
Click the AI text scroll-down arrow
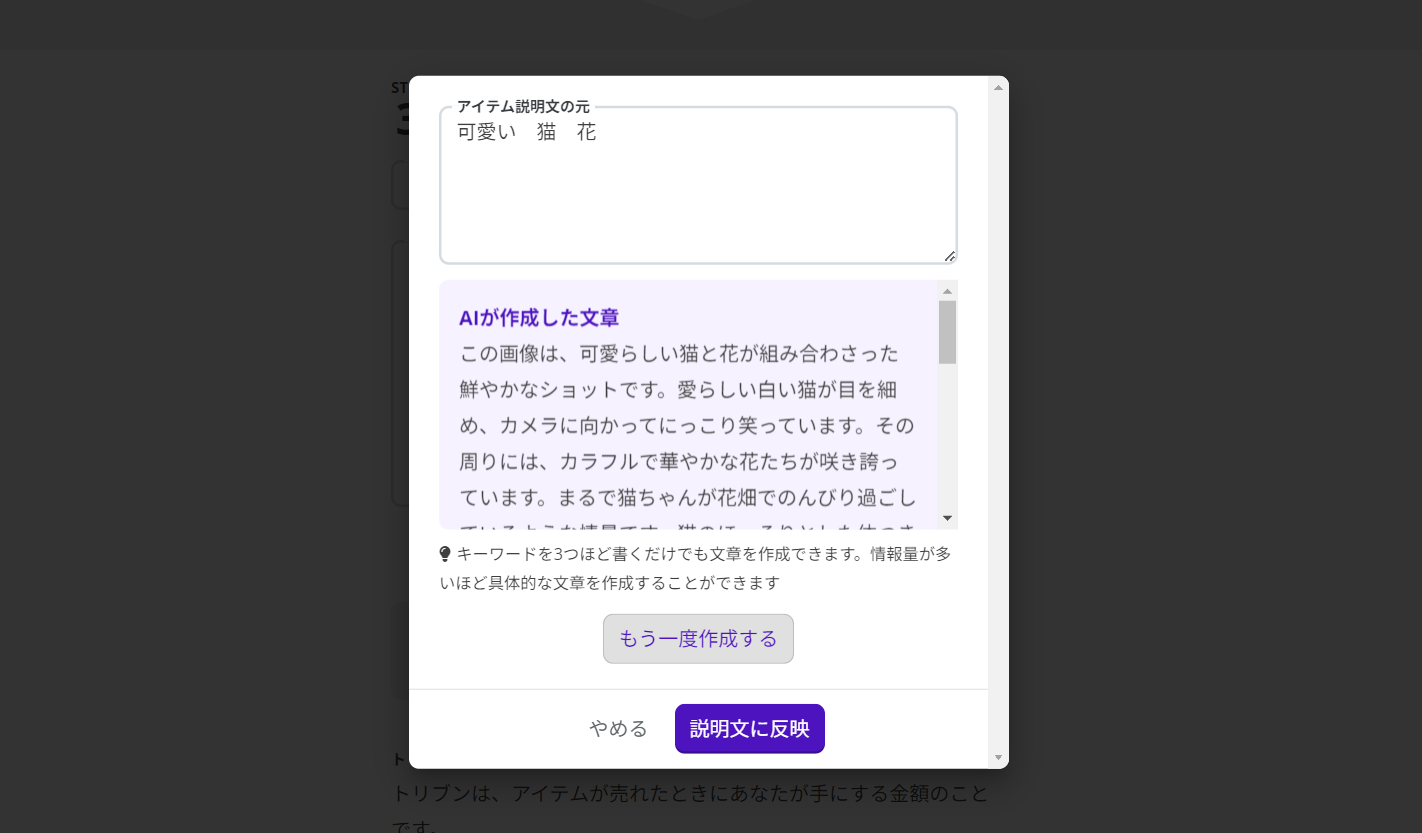947,518
